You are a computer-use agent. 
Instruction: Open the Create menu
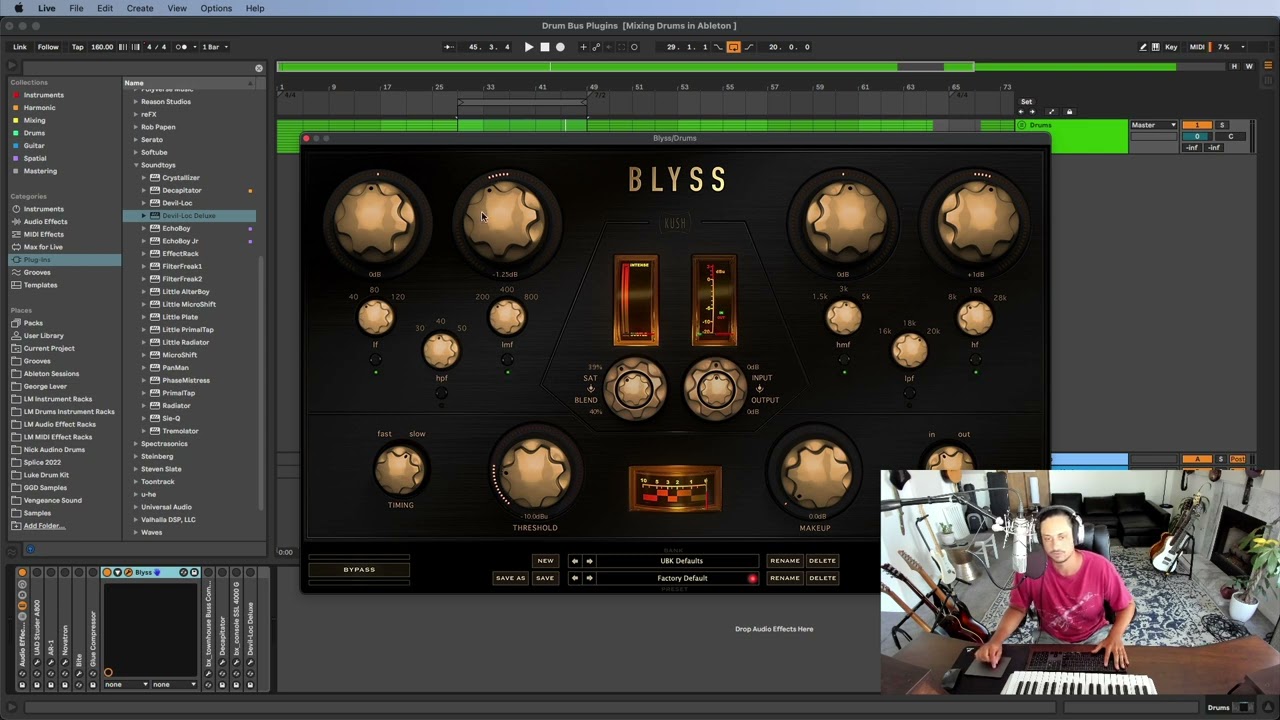[140, 8]
